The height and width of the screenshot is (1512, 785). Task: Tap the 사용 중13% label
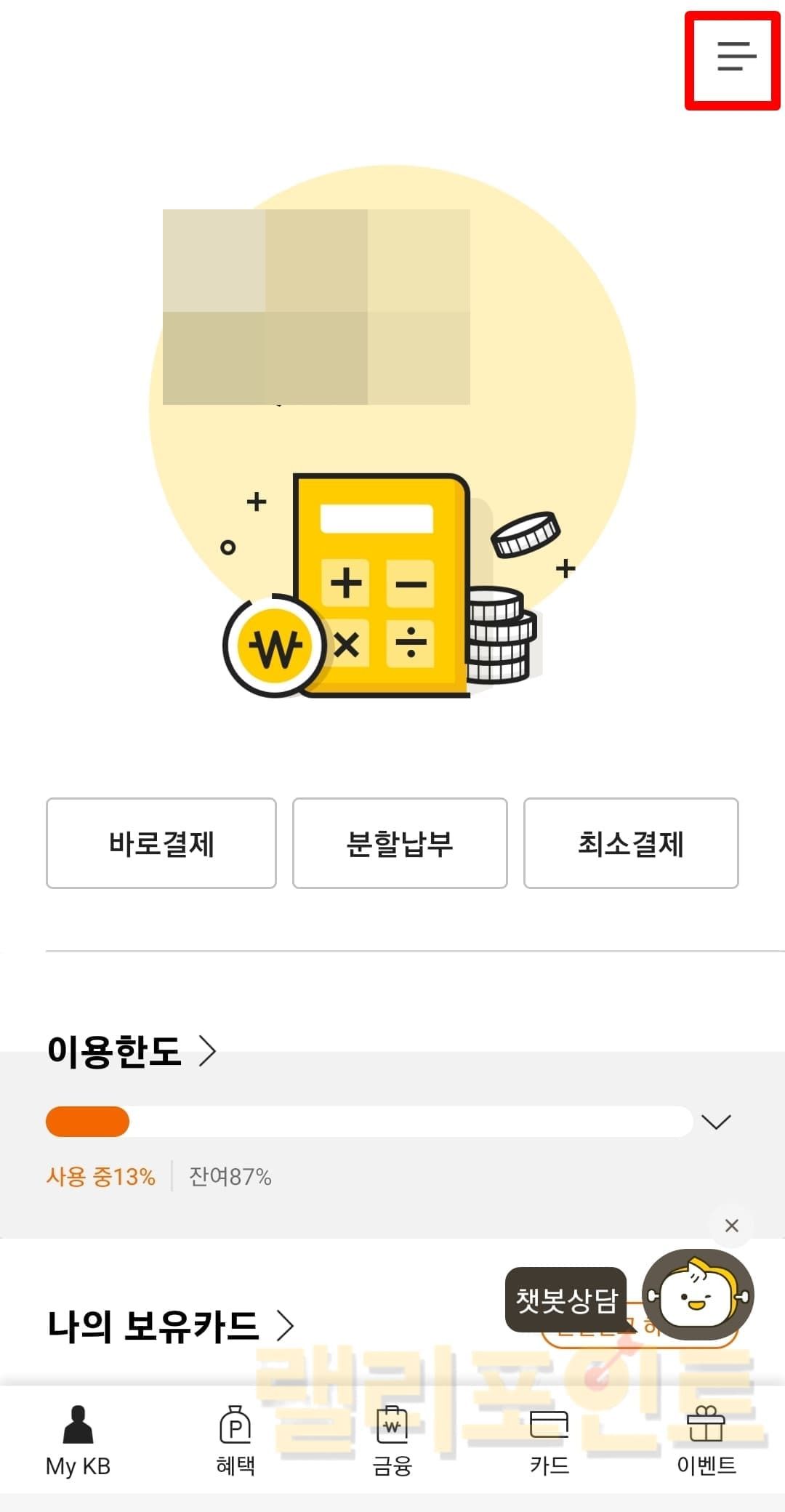pyautogui.click(x=101, y=1176)
